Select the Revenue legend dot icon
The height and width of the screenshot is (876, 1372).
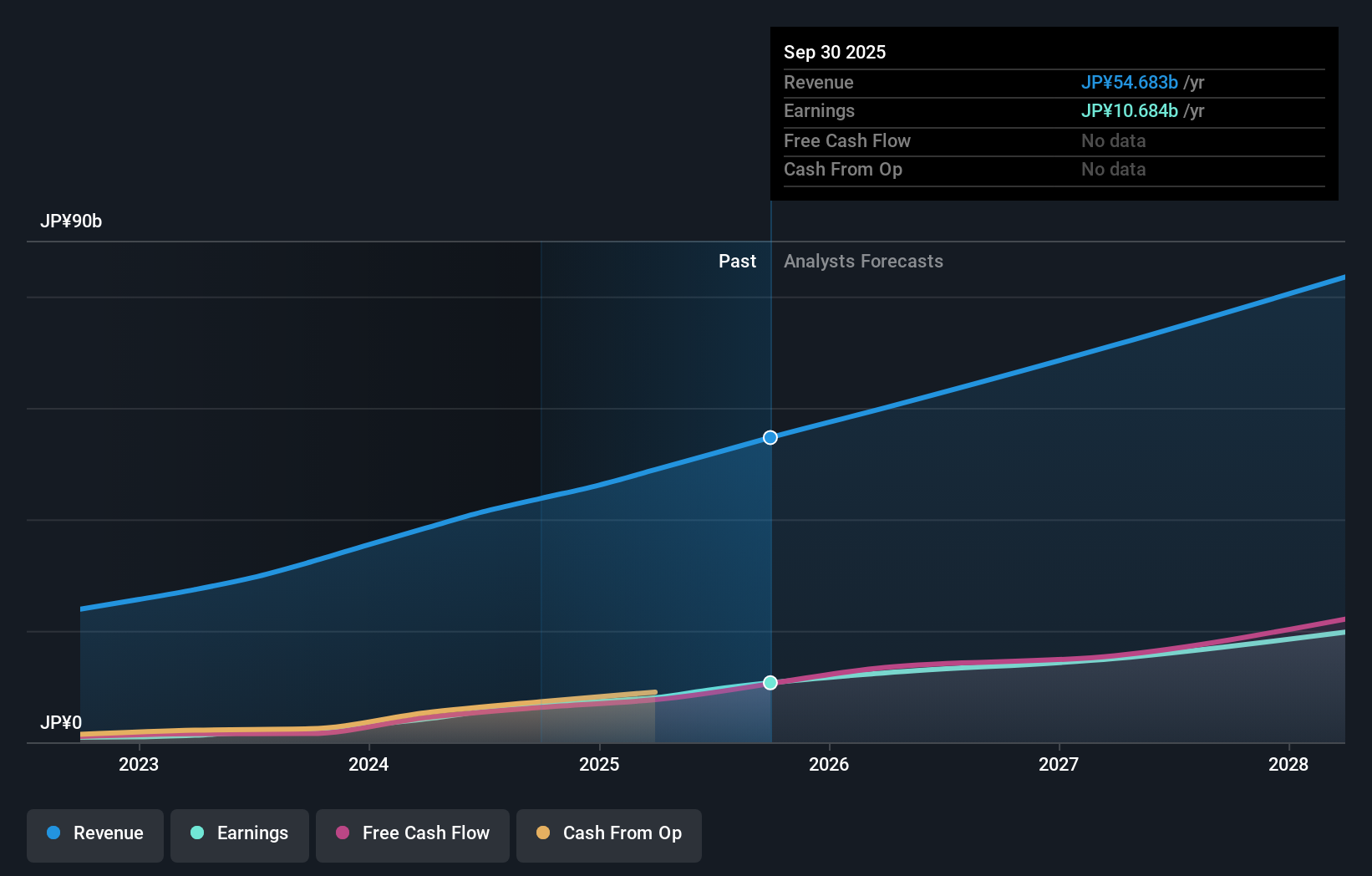pyautogui.click(x=55, y=833)
